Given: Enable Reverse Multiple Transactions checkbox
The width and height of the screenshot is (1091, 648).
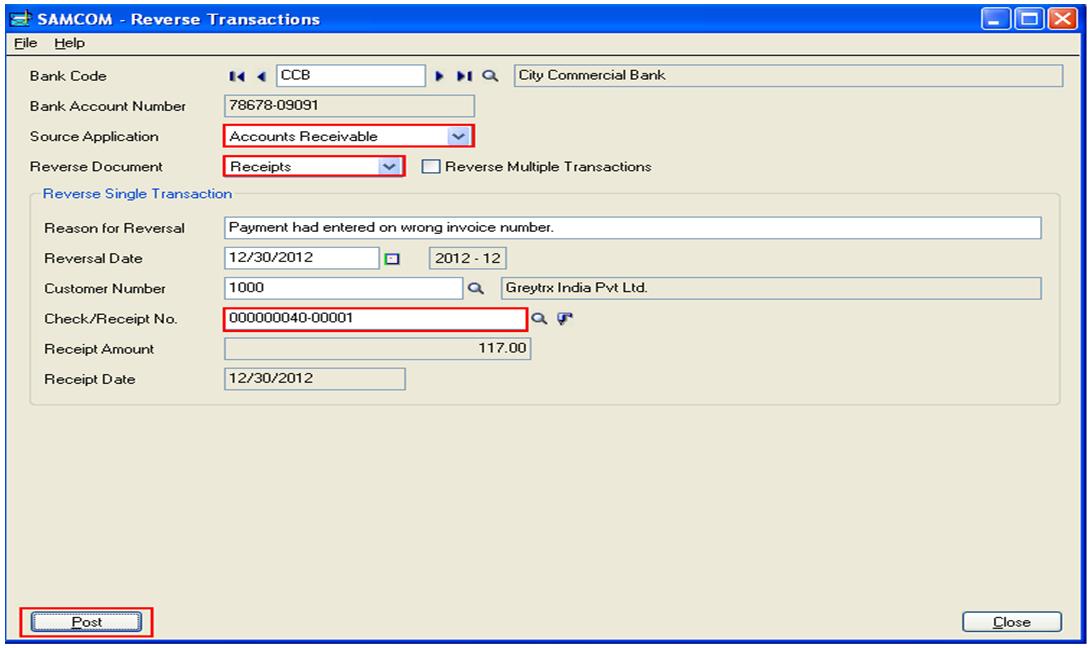Looking at the screenshot, I should (431, 166).
